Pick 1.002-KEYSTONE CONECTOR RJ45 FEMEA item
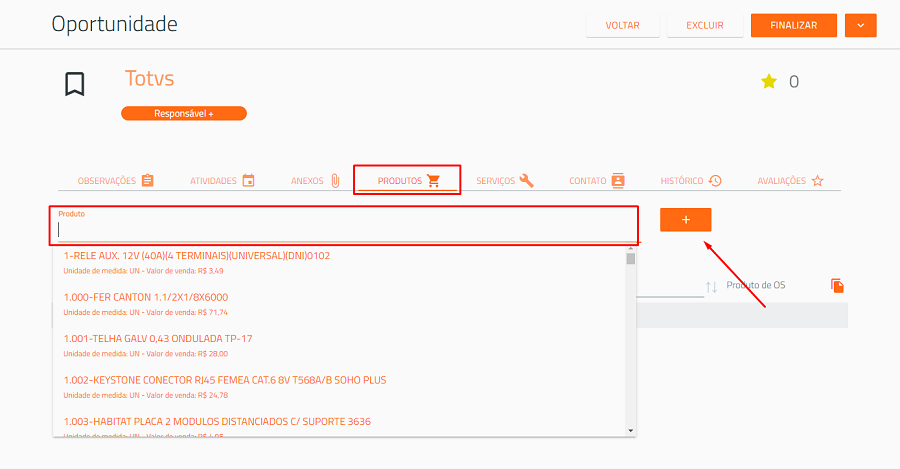This screenshot has height=469, width=900. [339, 387]
